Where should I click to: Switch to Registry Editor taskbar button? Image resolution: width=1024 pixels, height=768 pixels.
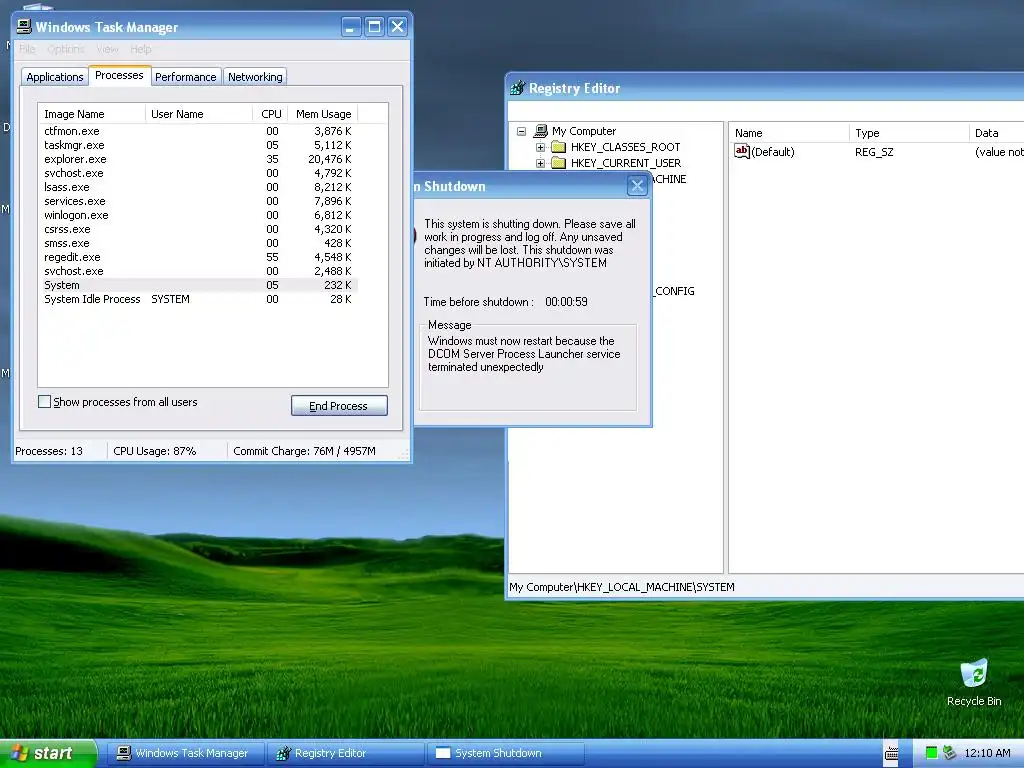pos(345,754)
